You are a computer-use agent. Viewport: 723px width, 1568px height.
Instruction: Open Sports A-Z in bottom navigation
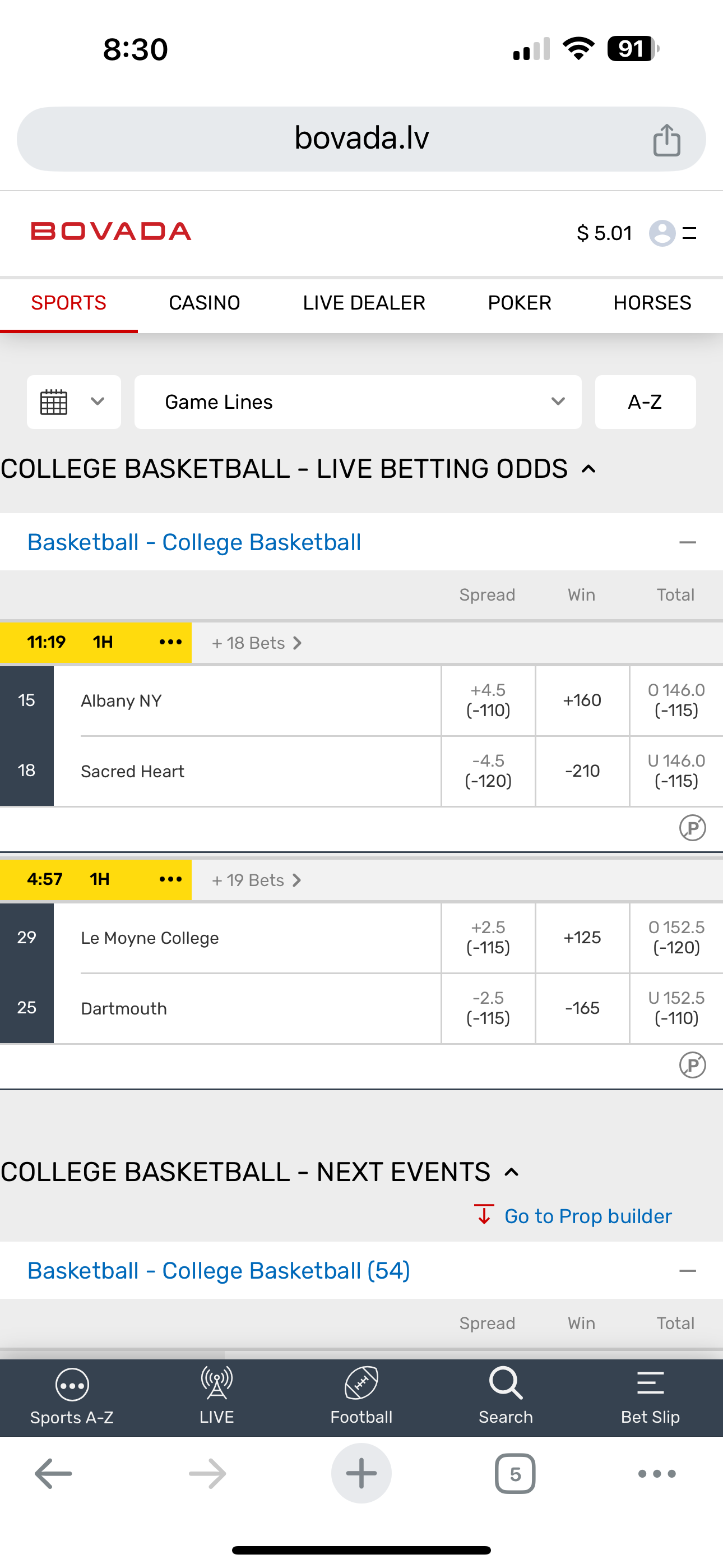(x=72, y=1396)
